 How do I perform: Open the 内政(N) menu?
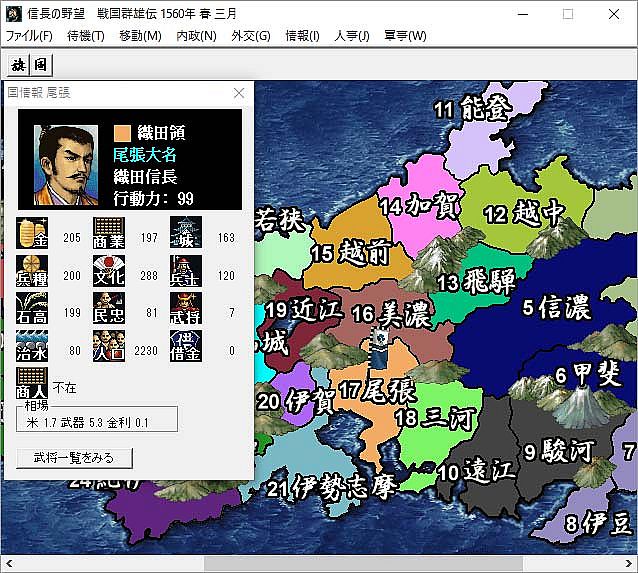[x=196, y=36]
